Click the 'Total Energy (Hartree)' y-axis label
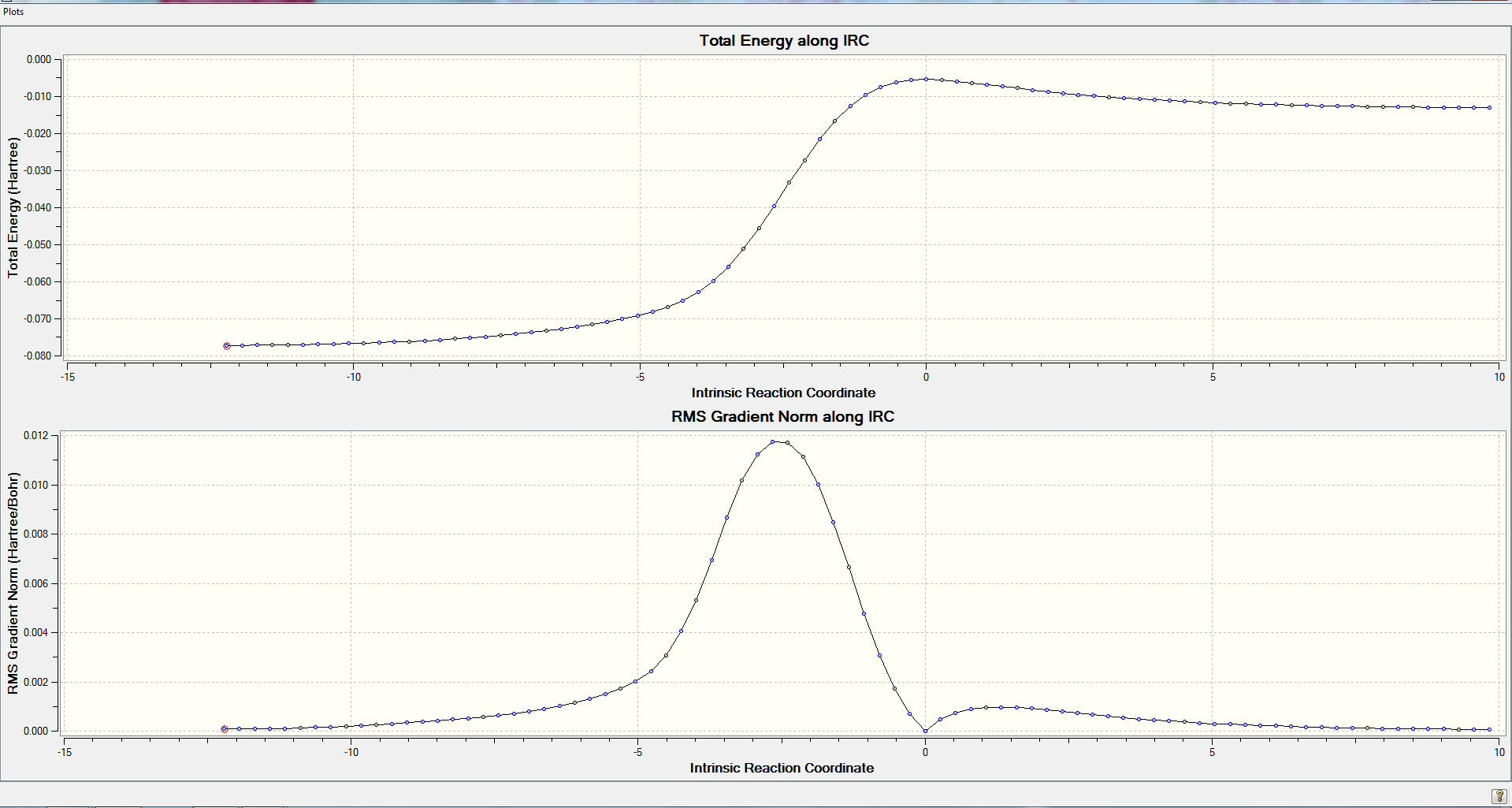This screenshot has height=808, width=1512. coord(13,207)
